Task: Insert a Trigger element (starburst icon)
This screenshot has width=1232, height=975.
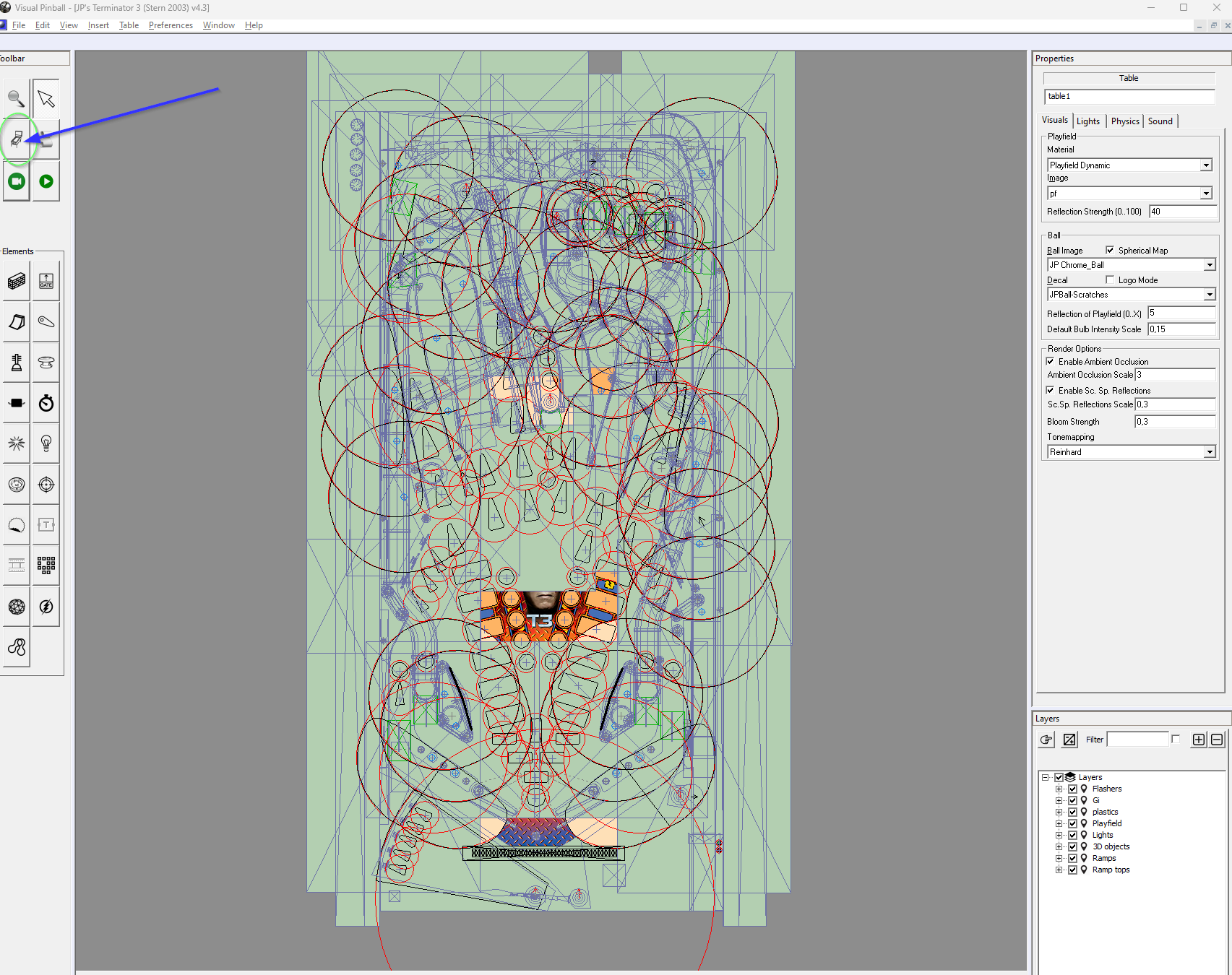Action: click(17, 443)
